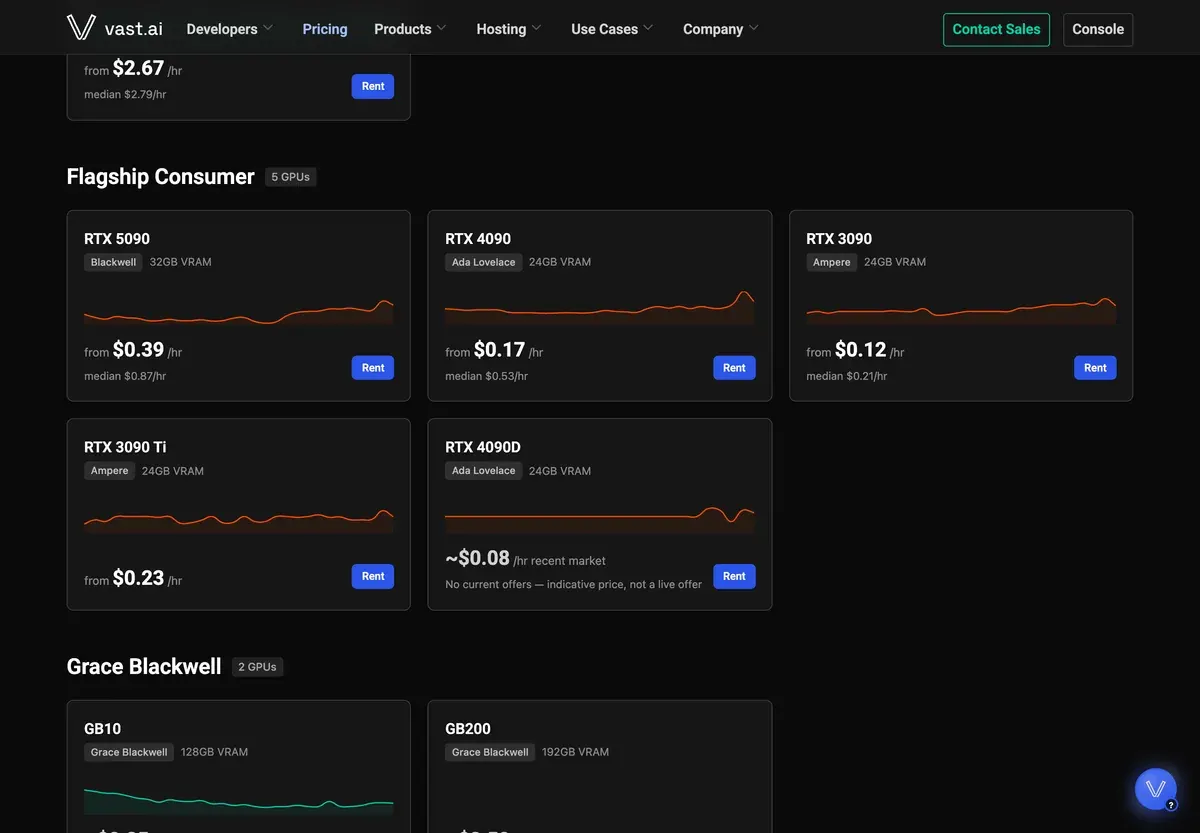Click Ada Lovelace tag on RTX 4090
The image size is (1200, 833).
point(484,262)
